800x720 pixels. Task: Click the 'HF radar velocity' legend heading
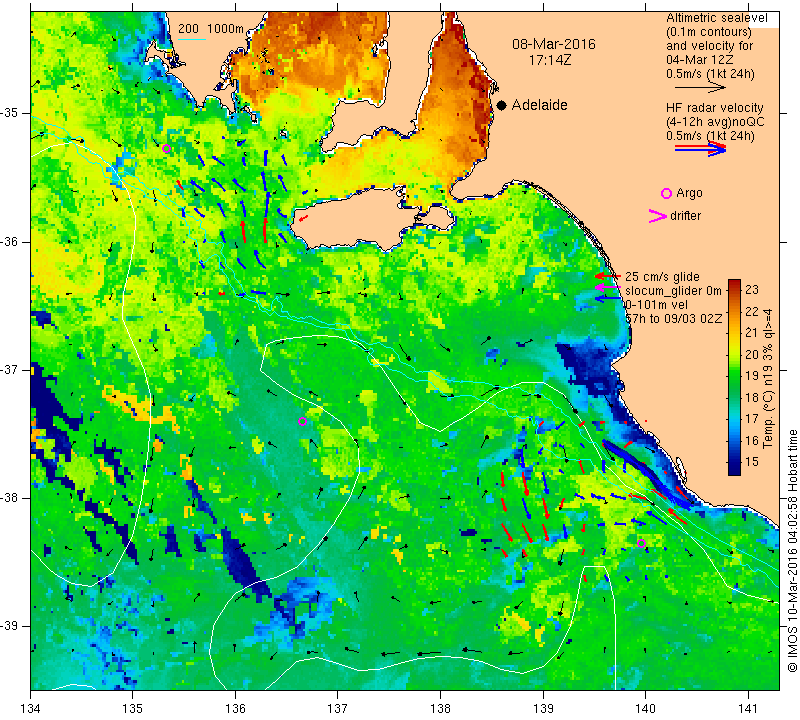coord(715,108)
